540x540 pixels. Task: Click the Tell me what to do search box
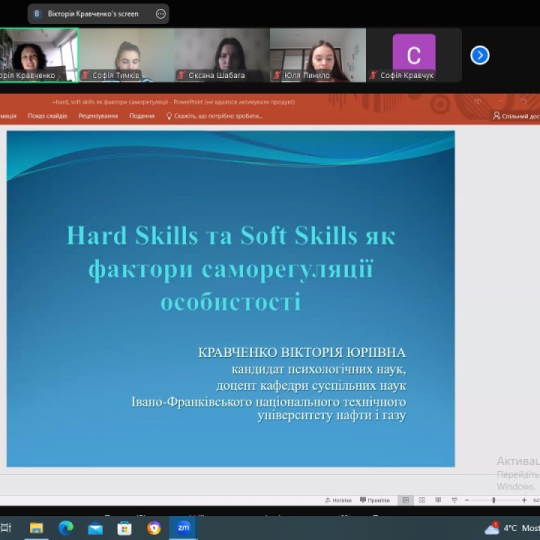pyautogui.click(x=214, y=116)
